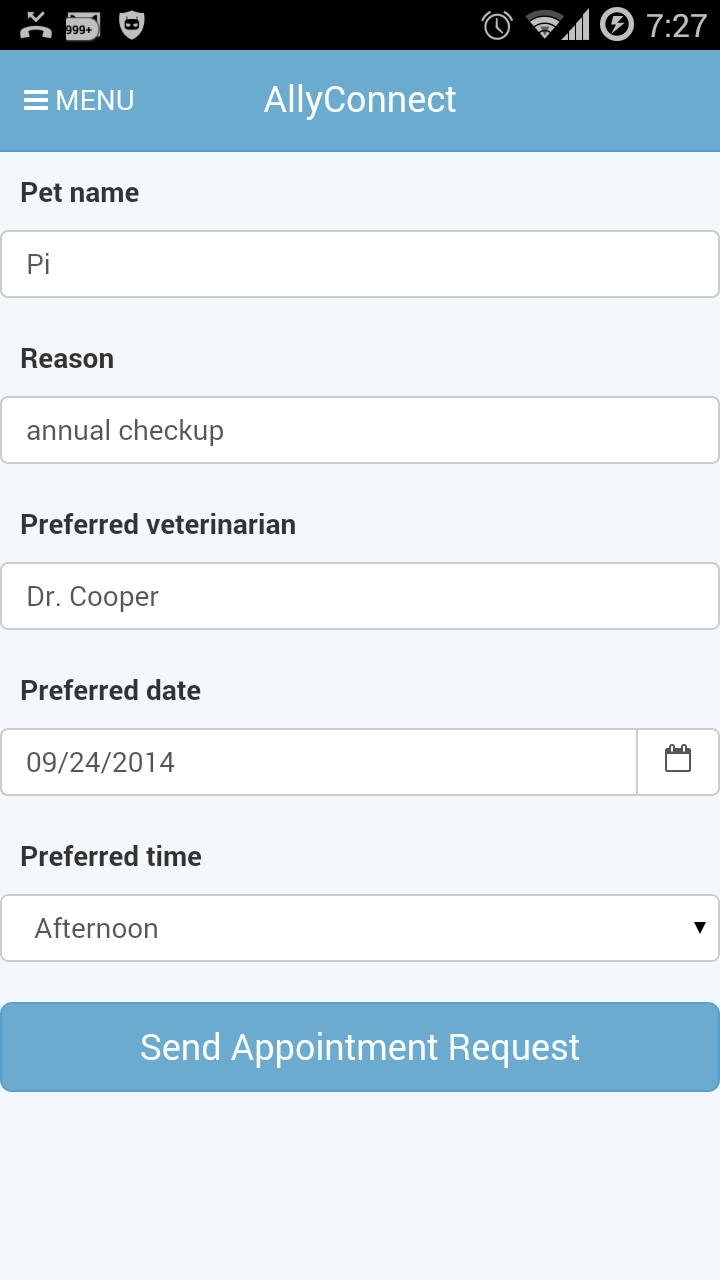Screen dimensions: 720x1280
Task: Tap the cellular signal bars icon
Action: (x=577, y=25)
